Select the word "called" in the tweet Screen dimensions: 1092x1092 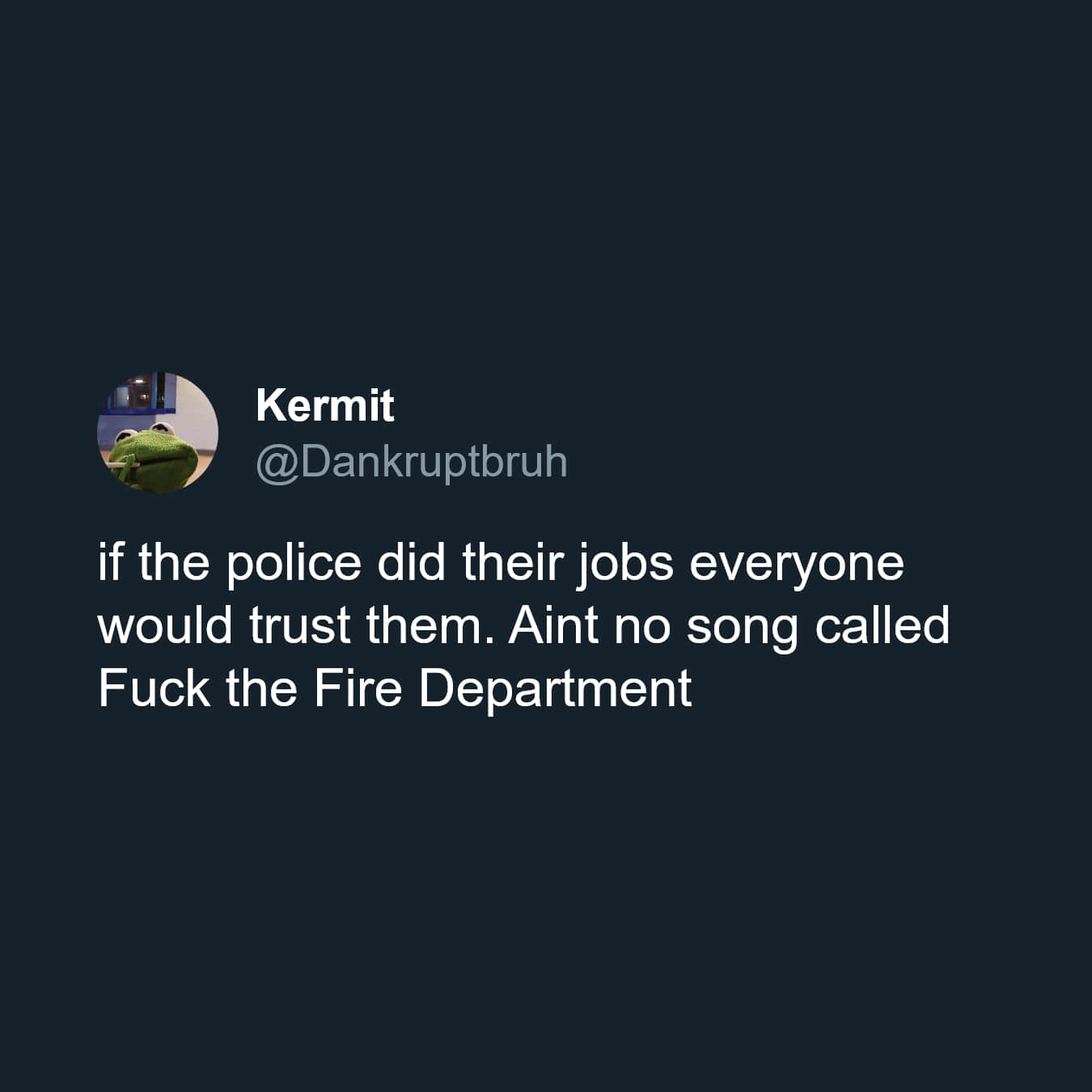882,626
